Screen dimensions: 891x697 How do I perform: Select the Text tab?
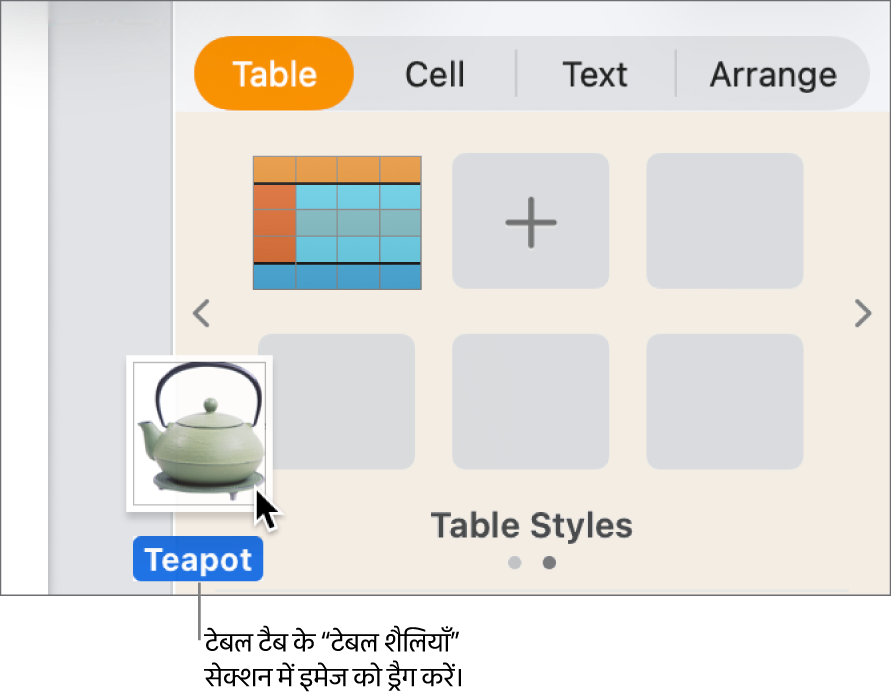tap(595, 74)
